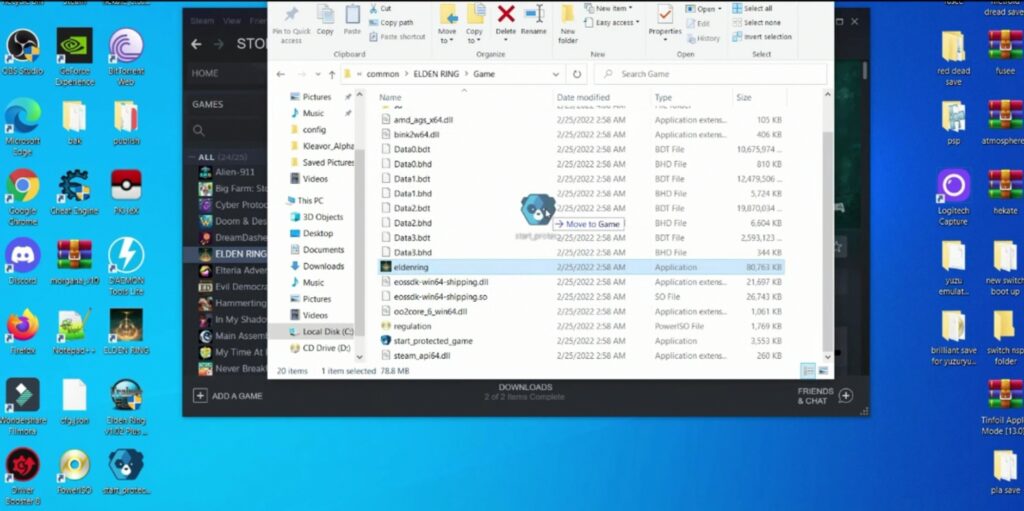Image resolution: width=1024 pixels, height=511 pixels.
Task: Switch to details view layout icon
Action: pos(808,371)
